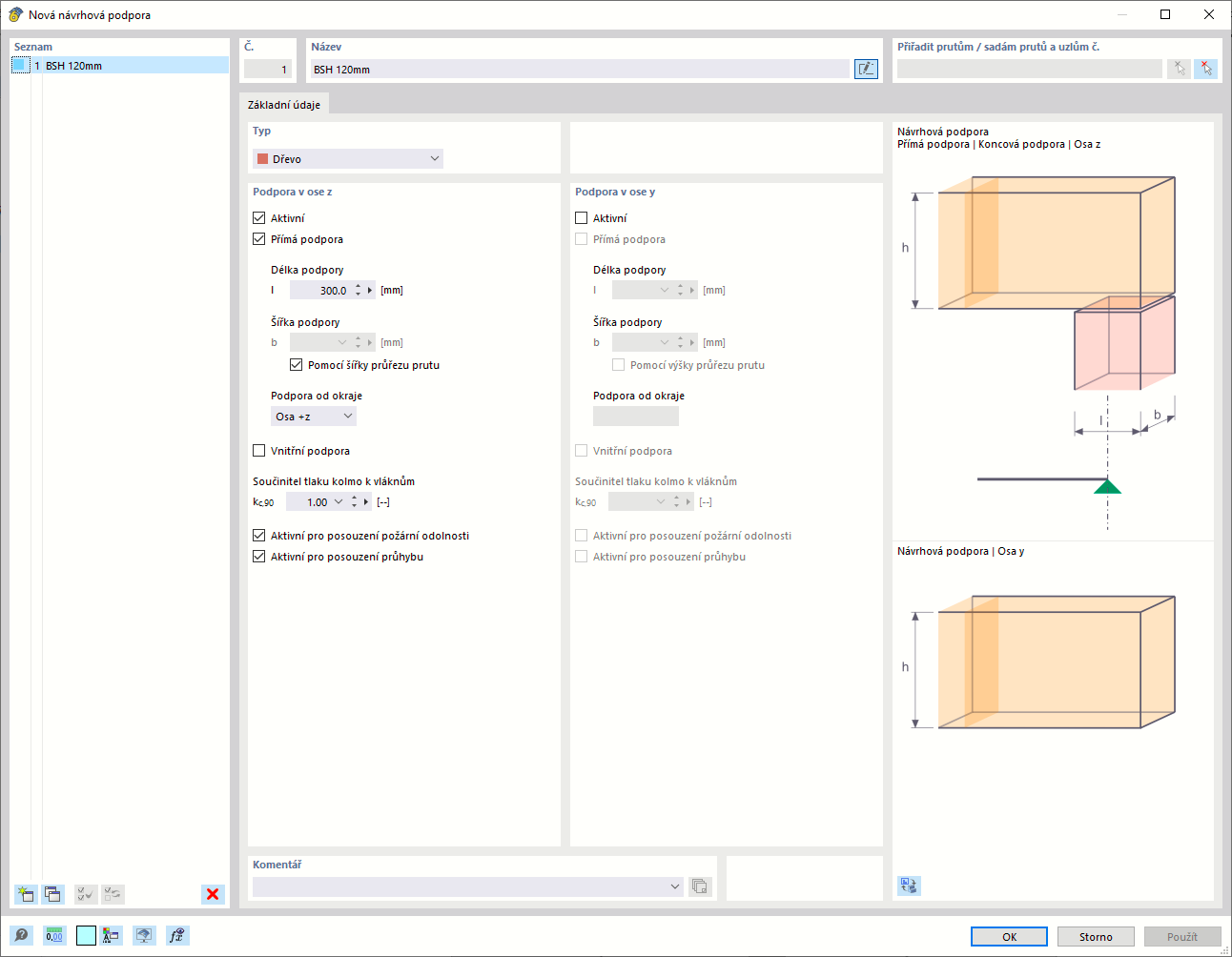
Task: Select the Základní údaje tab
Action: point(284,105)
